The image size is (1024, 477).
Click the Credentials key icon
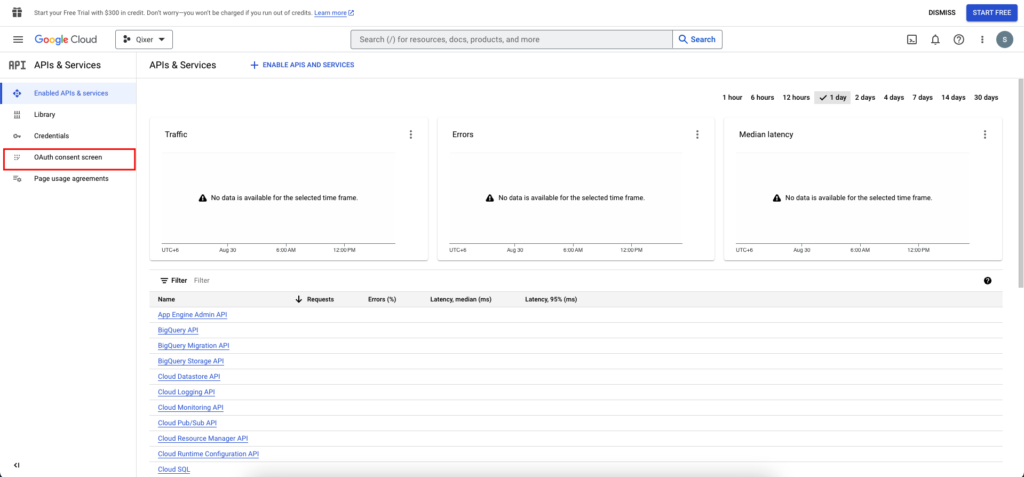tap(17, 136)
